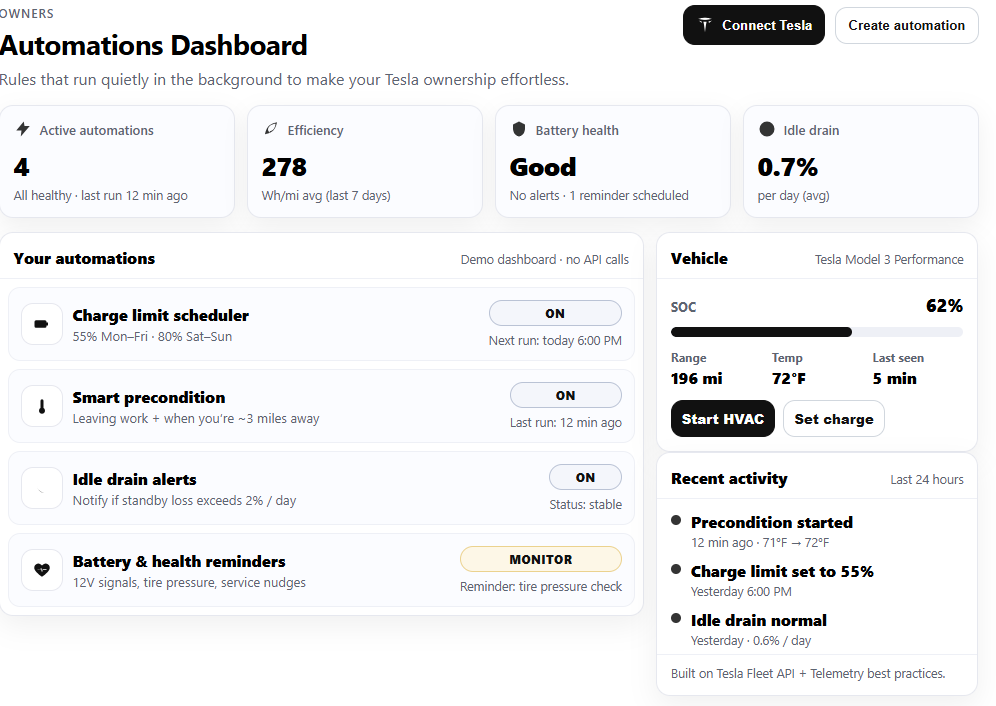The width and height of the screenshot is (996, 706).
Task: Toggle Idle drain alerts
Action: pyautogui.click(x=585, y=476)
